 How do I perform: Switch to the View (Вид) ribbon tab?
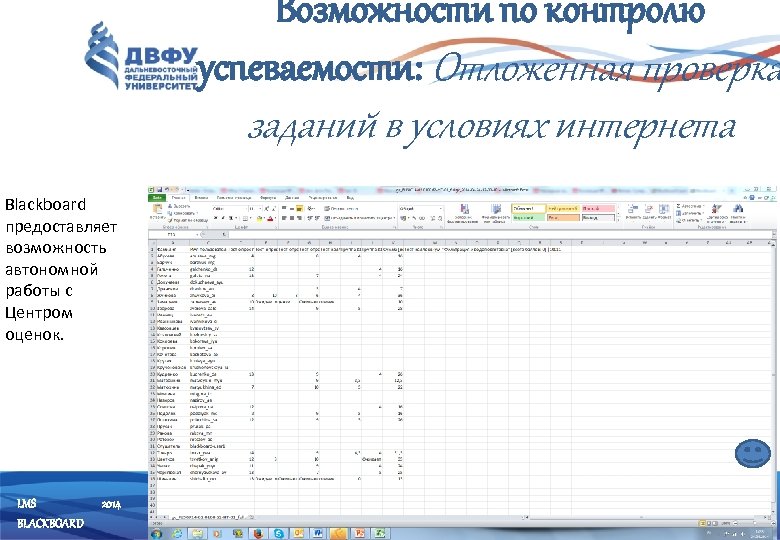tap(350, 198)
